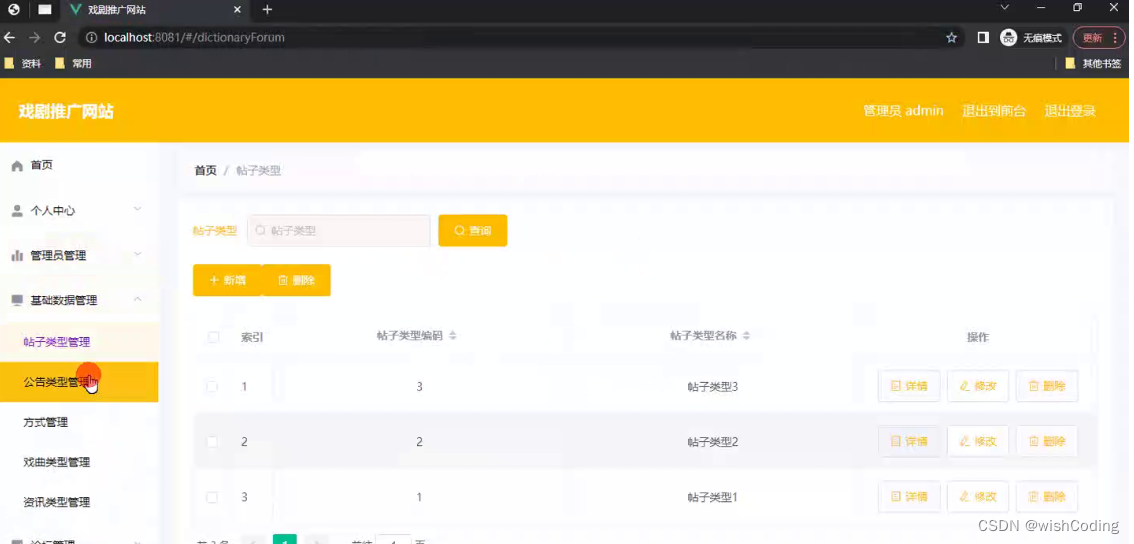Screen dimensions: 1134x544
Task: Open the 资料 bookmarks folder
Action: click(22, 64)
